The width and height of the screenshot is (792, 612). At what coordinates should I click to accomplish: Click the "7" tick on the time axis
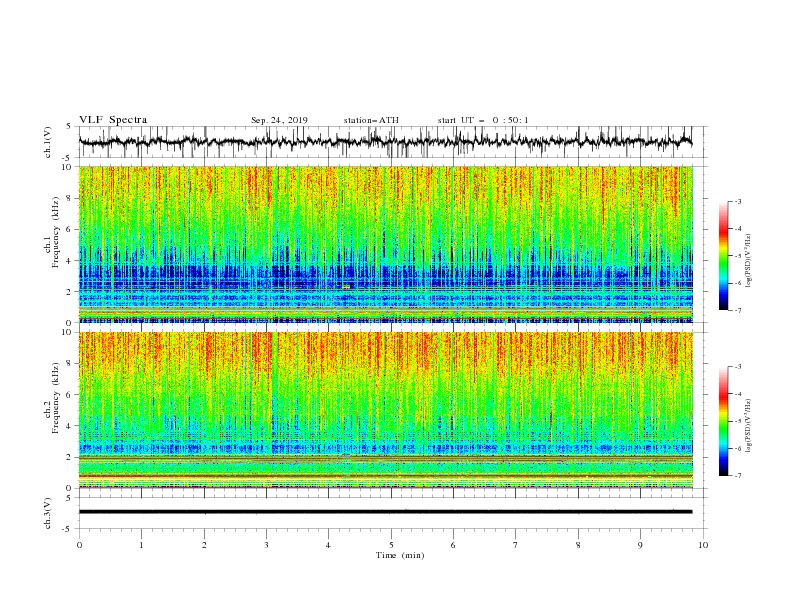(515, 545)
